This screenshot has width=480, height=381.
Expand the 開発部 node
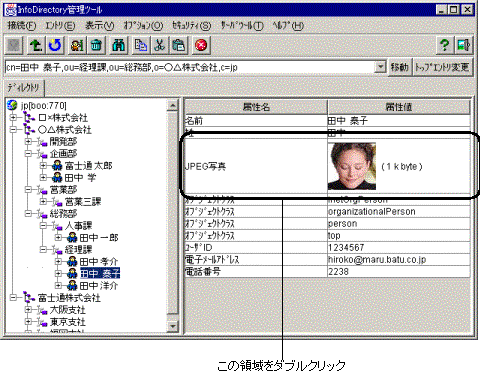click(28, 142)
